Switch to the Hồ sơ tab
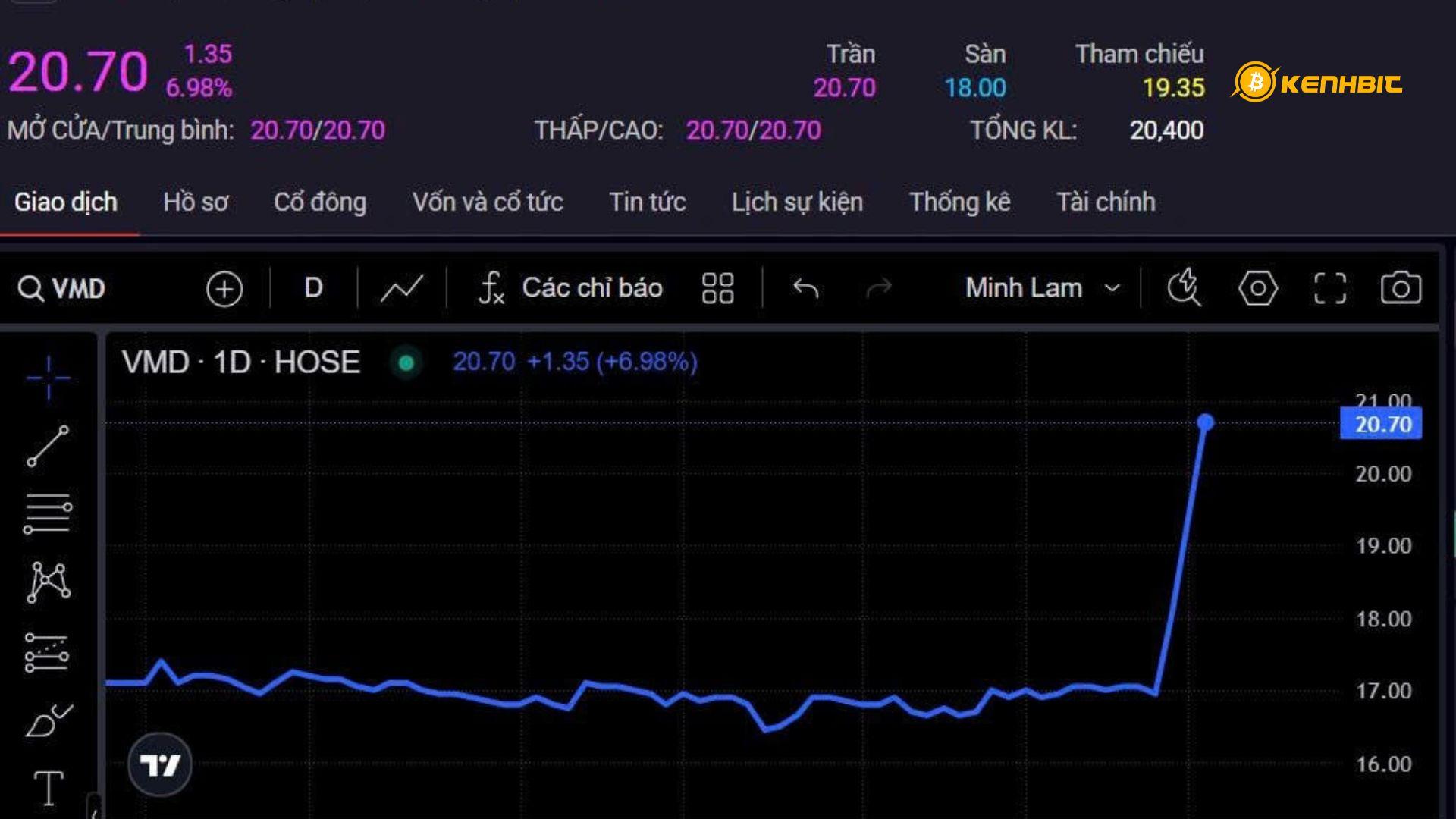Viewport: 1456px width, 819px height. pos(195,202)
